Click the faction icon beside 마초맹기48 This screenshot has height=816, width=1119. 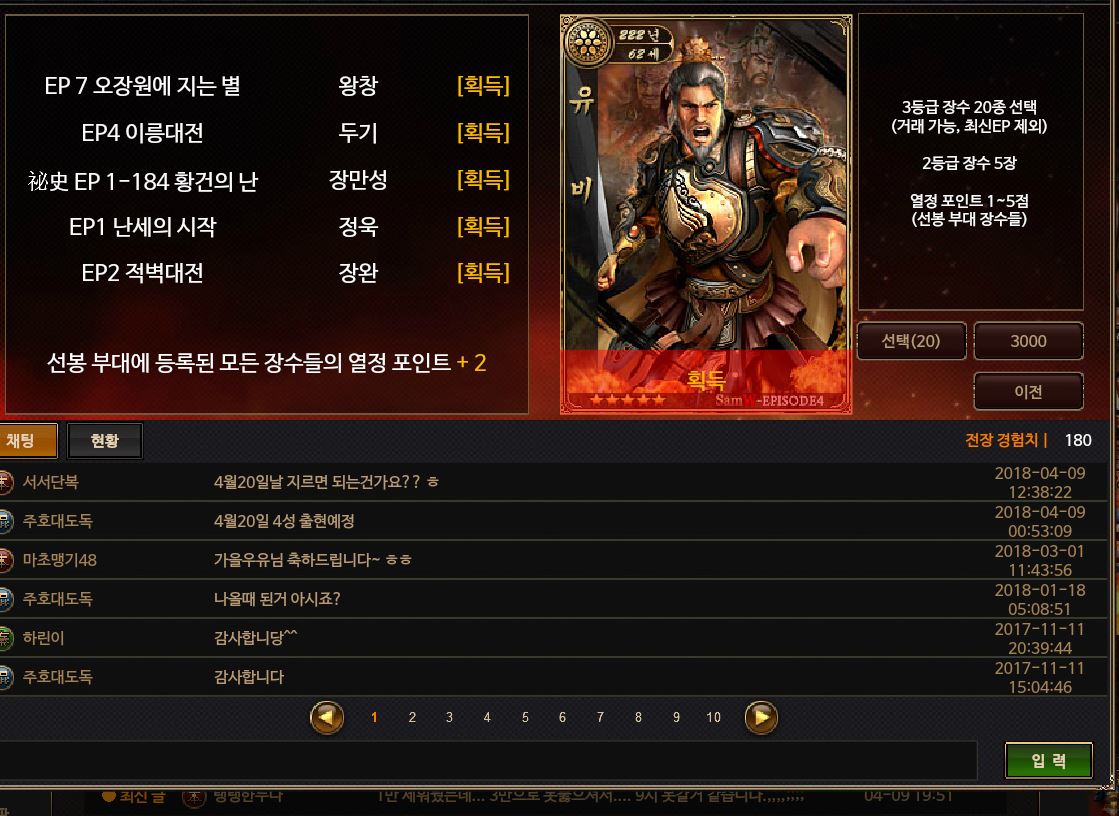tap(4, 560)
